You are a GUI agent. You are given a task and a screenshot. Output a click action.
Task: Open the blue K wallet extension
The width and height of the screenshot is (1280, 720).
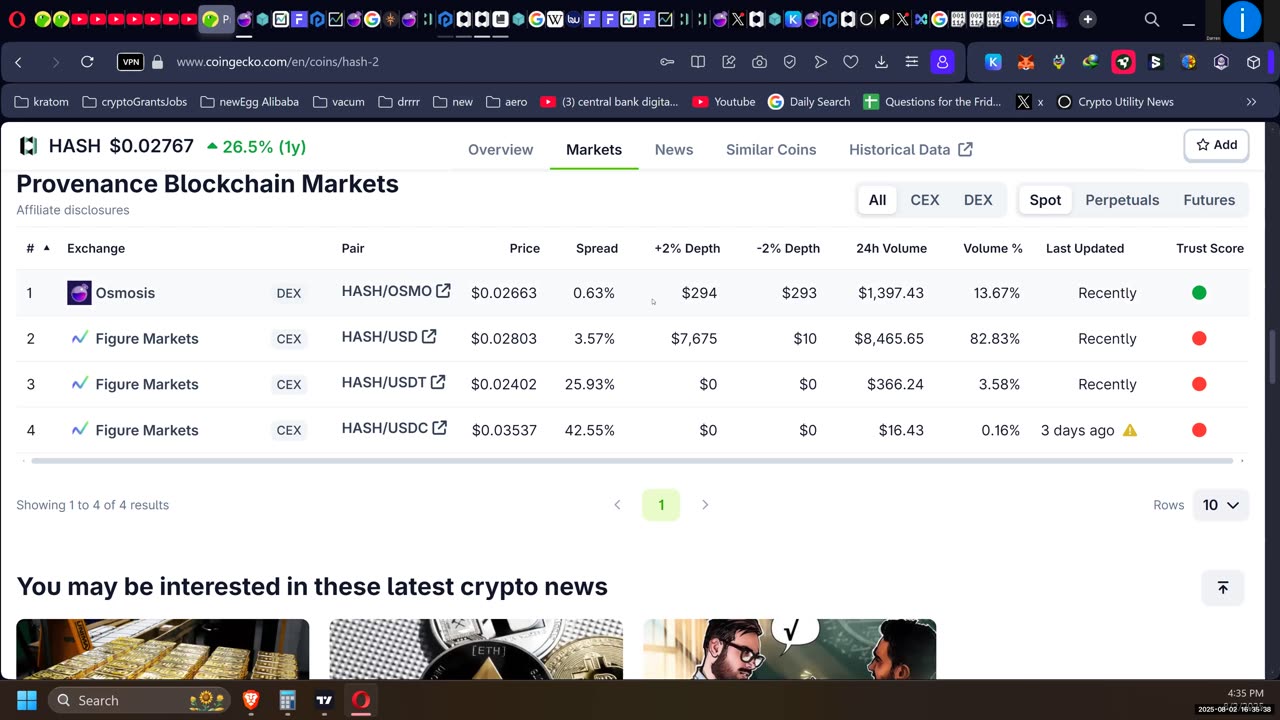[993, 62]
